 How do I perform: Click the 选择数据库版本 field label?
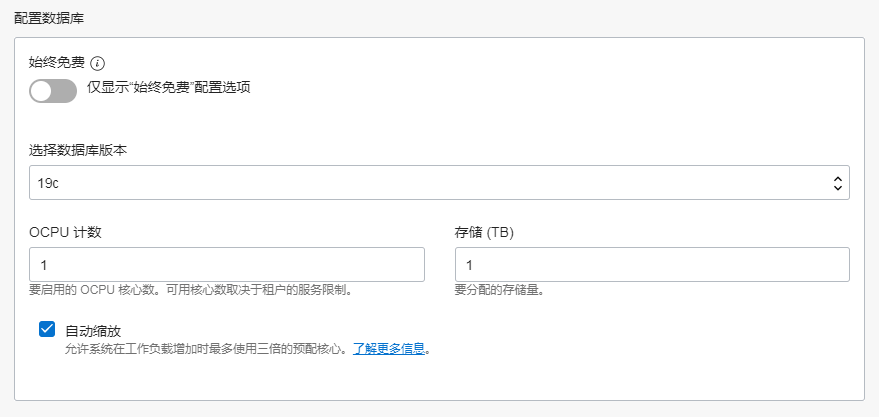pyautogui.click(x=92, y=150)
